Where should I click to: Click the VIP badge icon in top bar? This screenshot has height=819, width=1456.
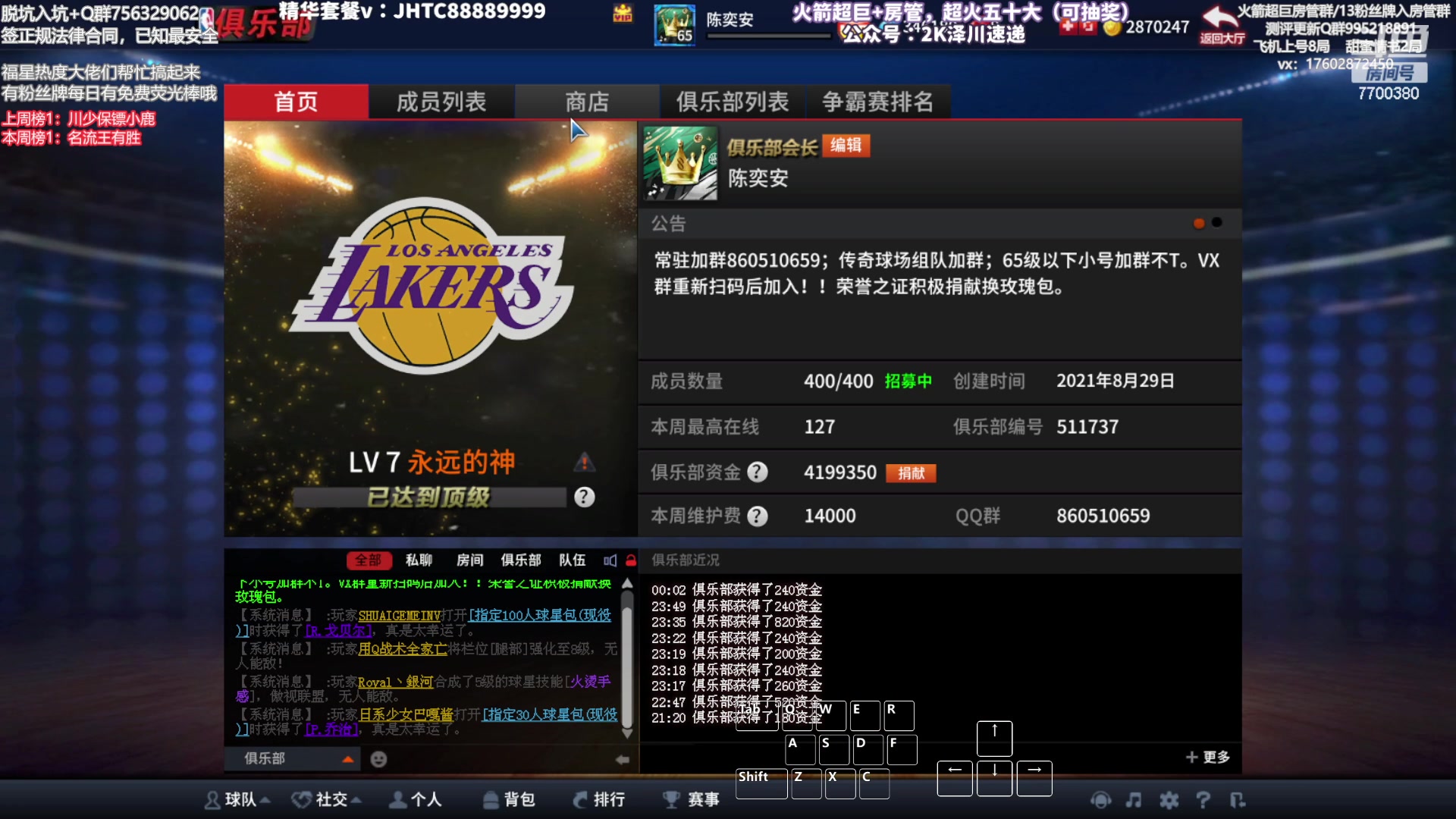(623, 14)
